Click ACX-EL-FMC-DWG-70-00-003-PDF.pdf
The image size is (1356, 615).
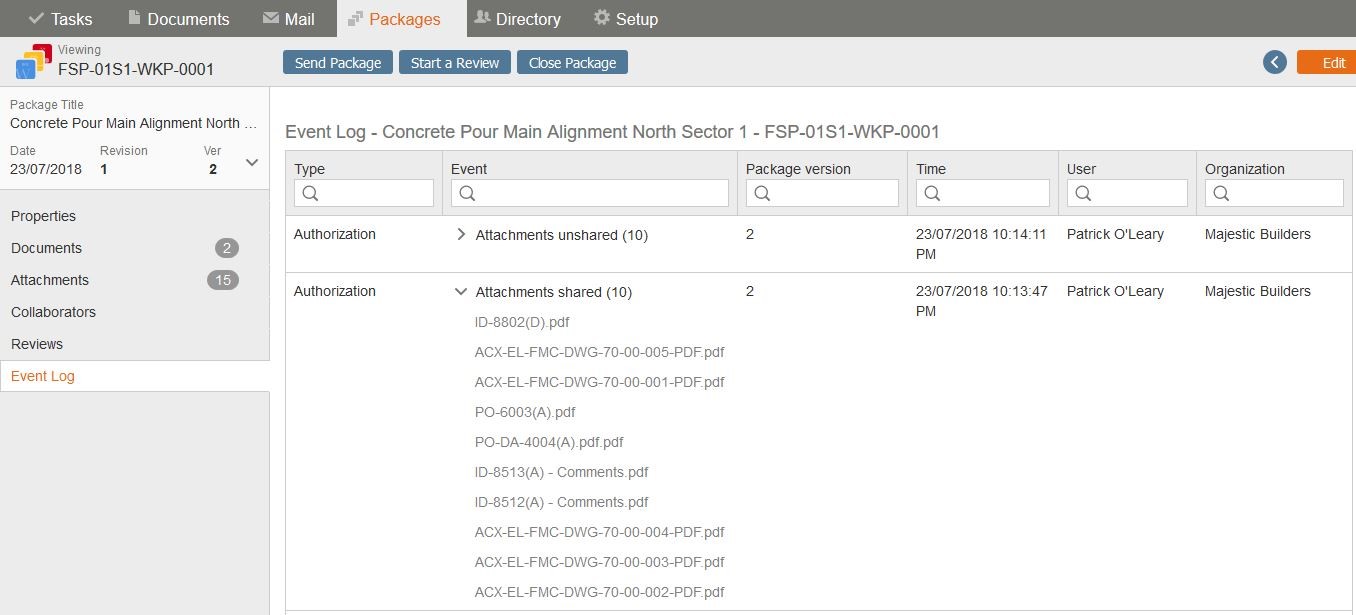point(600,562)
